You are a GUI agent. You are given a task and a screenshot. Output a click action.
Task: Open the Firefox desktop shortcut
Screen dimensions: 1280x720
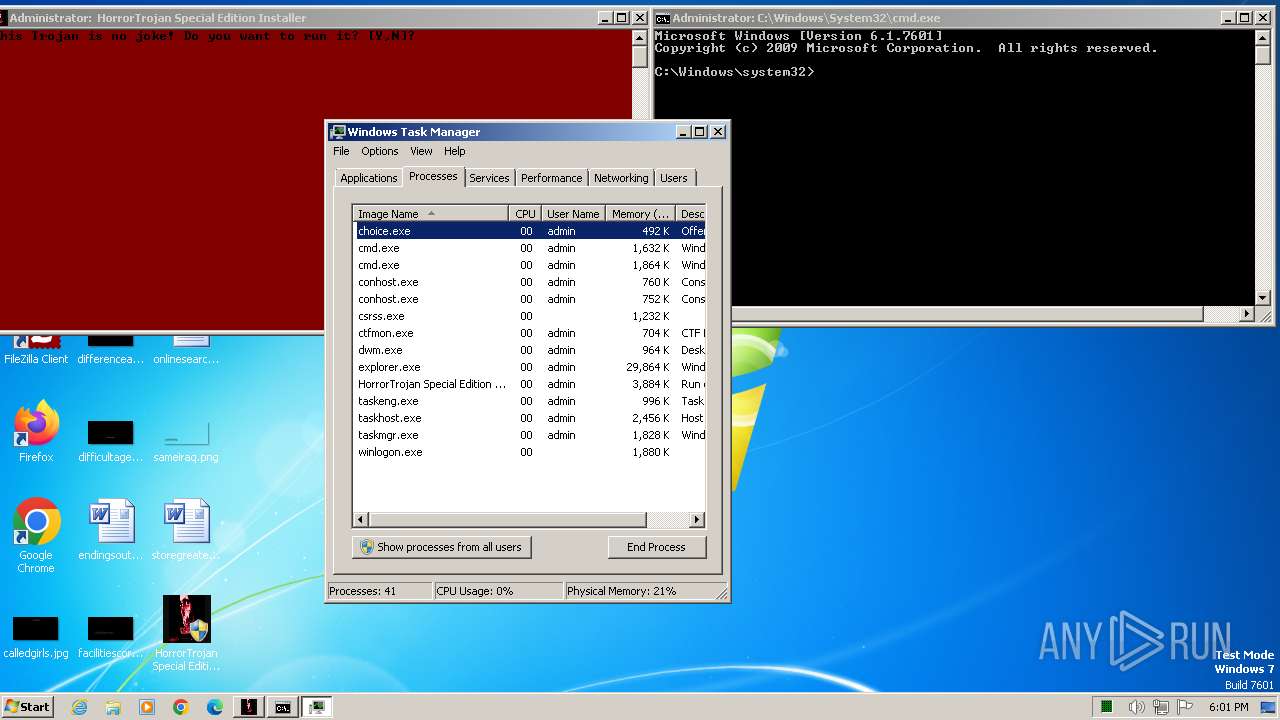[x=36, y=432]
